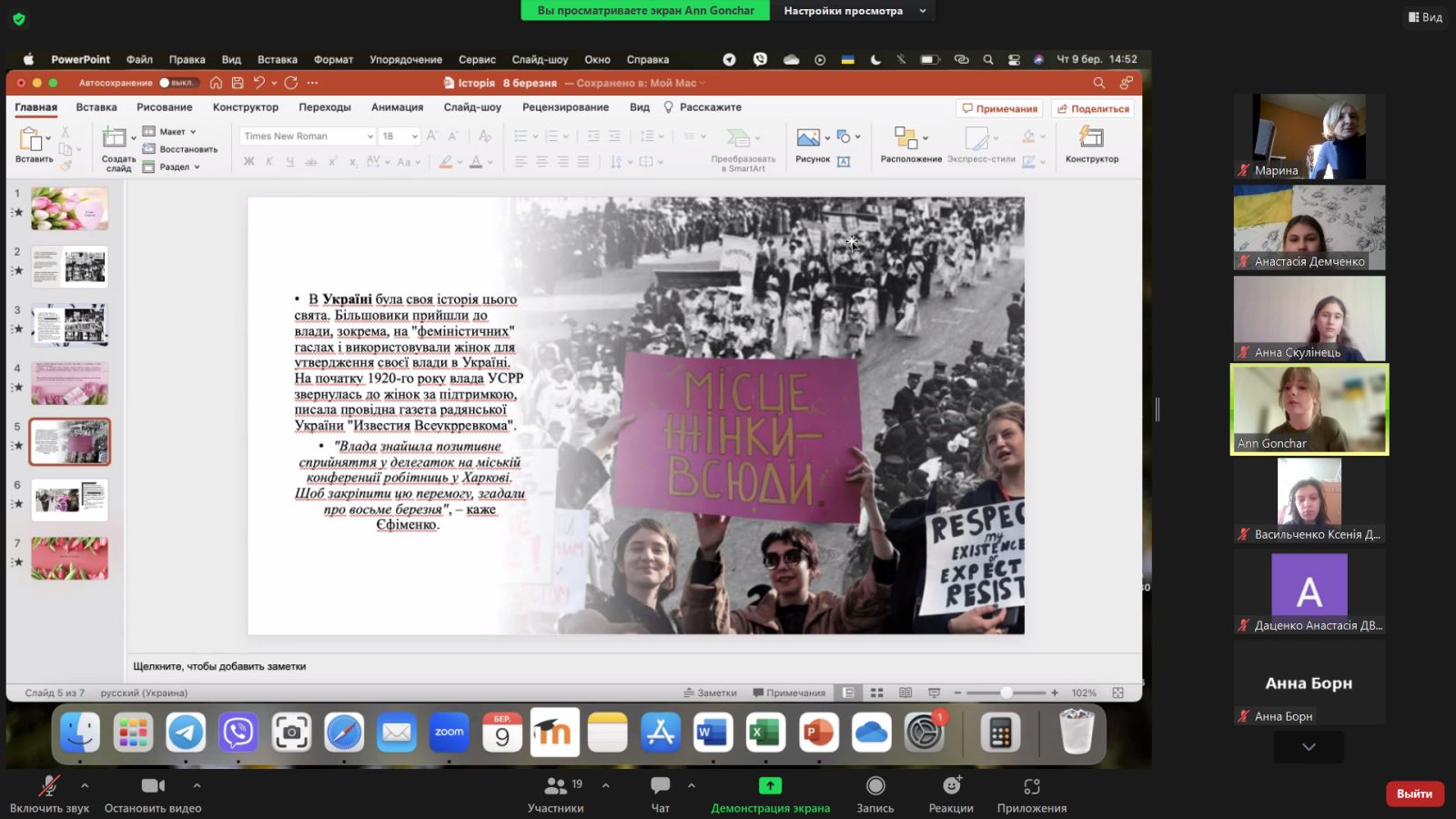Switch to reading view icon in status bar
1456x819 pixels.
pos(905,693)
